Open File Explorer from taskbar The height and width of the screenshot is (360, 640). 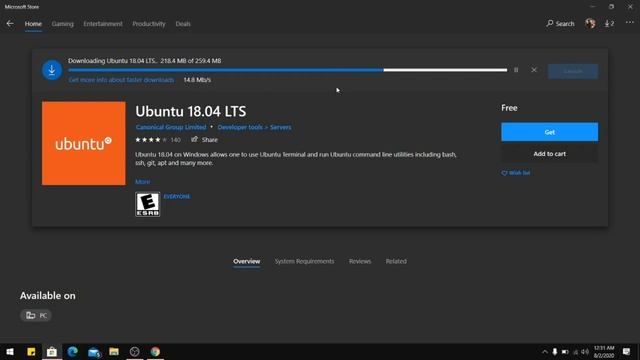[x=114, y=351]
